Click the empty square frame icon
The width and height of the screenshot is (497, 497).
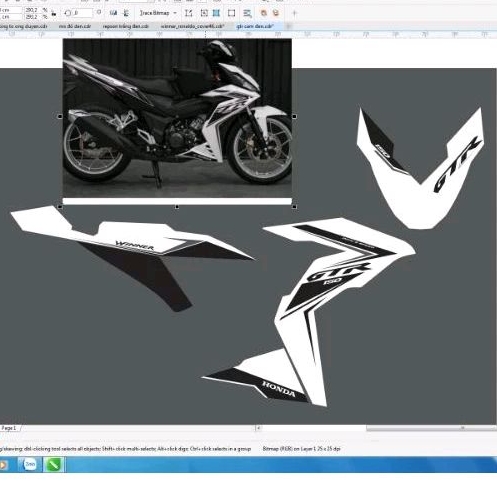(x=231, y=13)
